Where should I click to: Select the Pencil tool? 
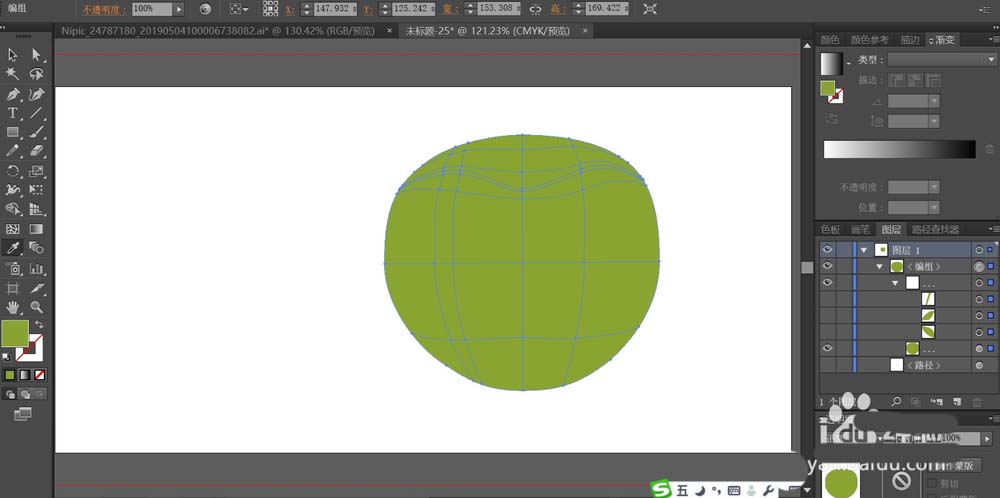[x=13, y=150]
